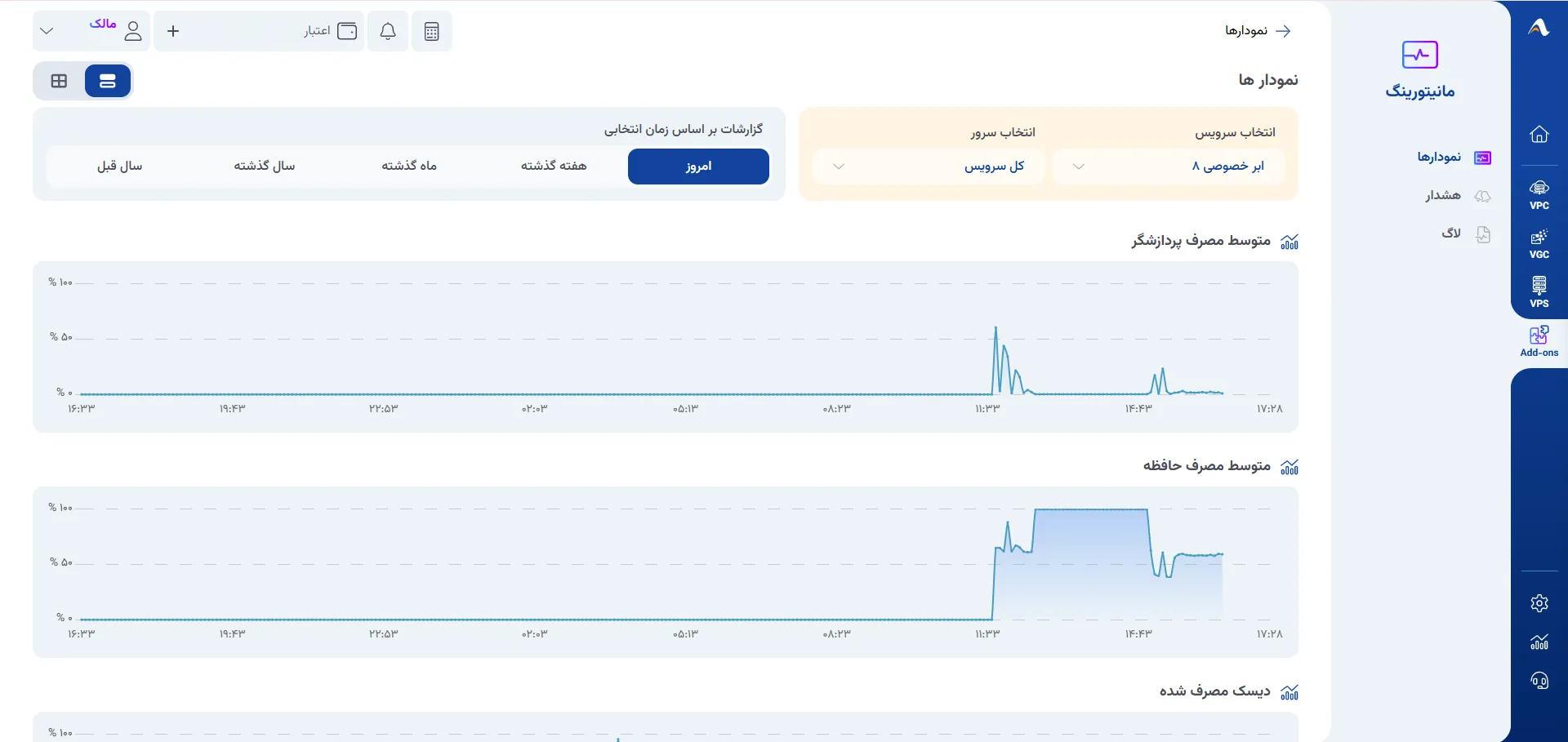Open VGC section in sidebar

[x=1539, y=244]
